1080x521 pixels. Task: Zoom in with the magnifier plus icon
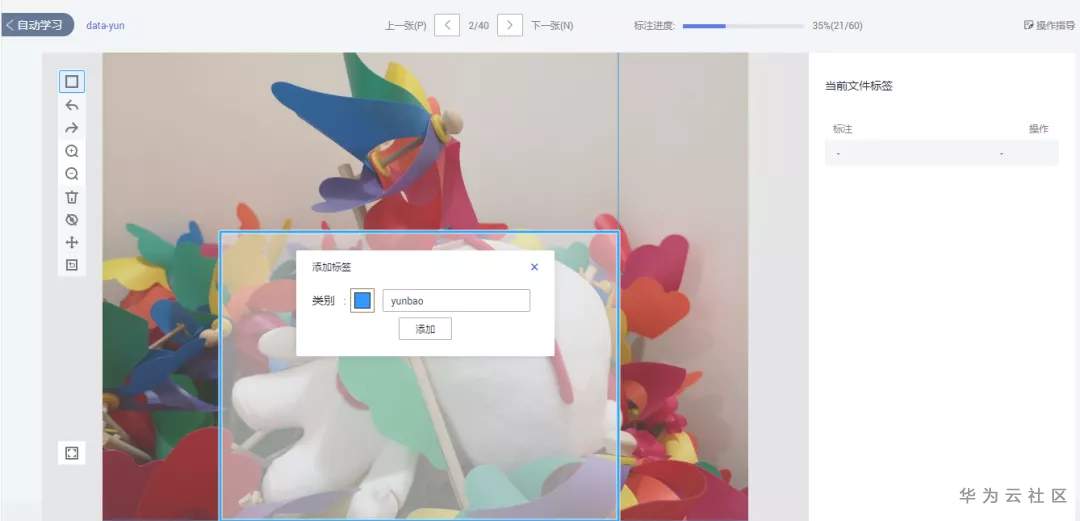(x=72, y=152)
